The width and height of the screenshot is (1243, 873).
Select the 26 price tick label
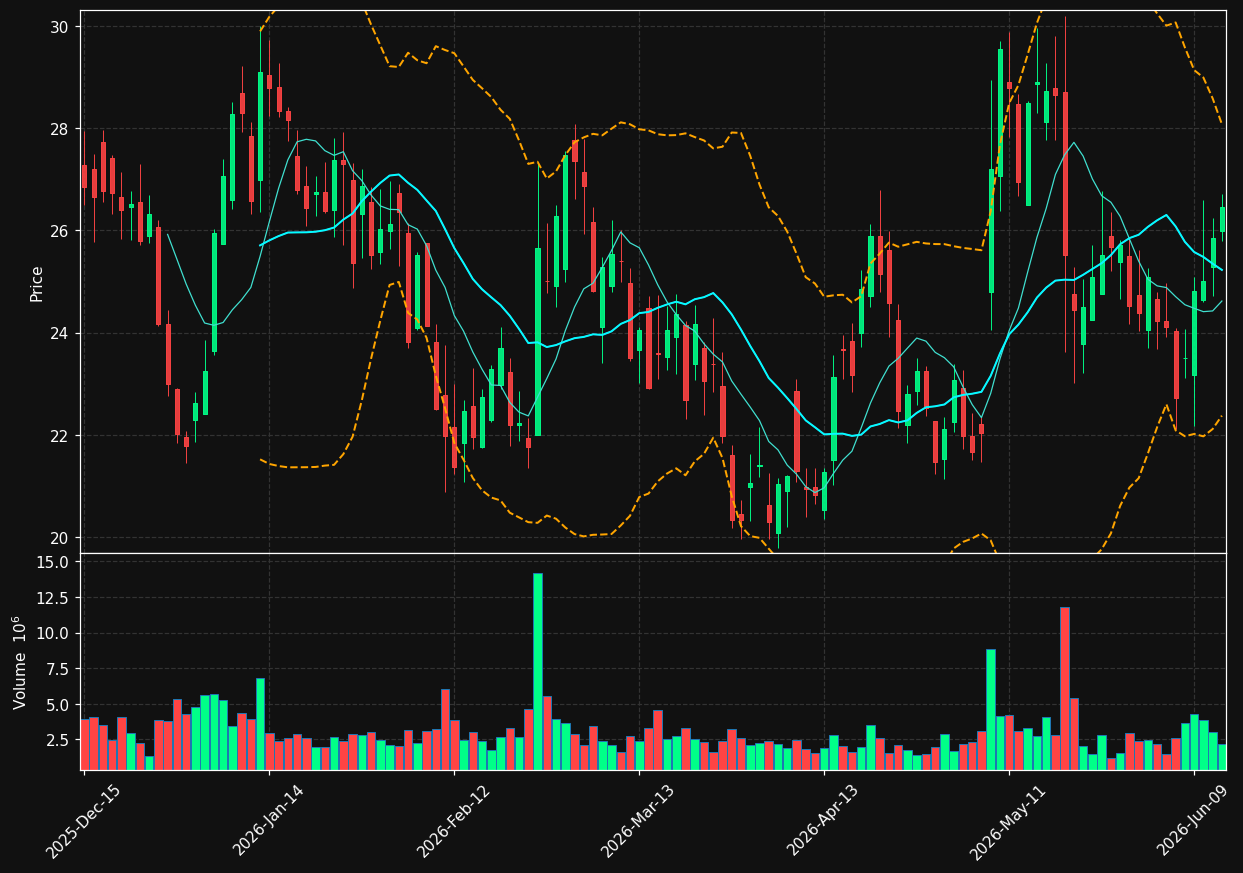point(58,231)
